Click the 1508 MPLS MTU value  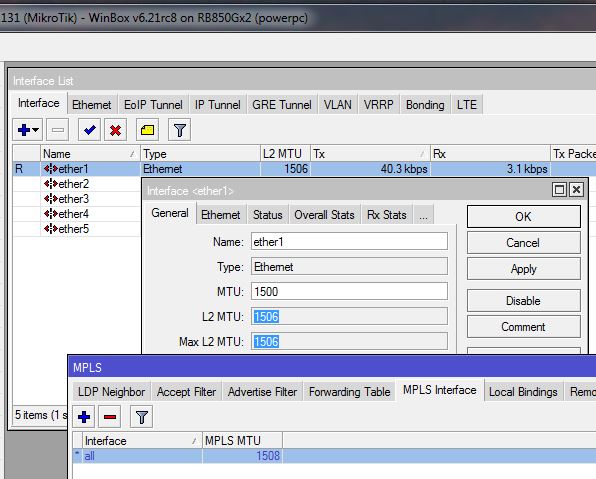pos(268,455)
